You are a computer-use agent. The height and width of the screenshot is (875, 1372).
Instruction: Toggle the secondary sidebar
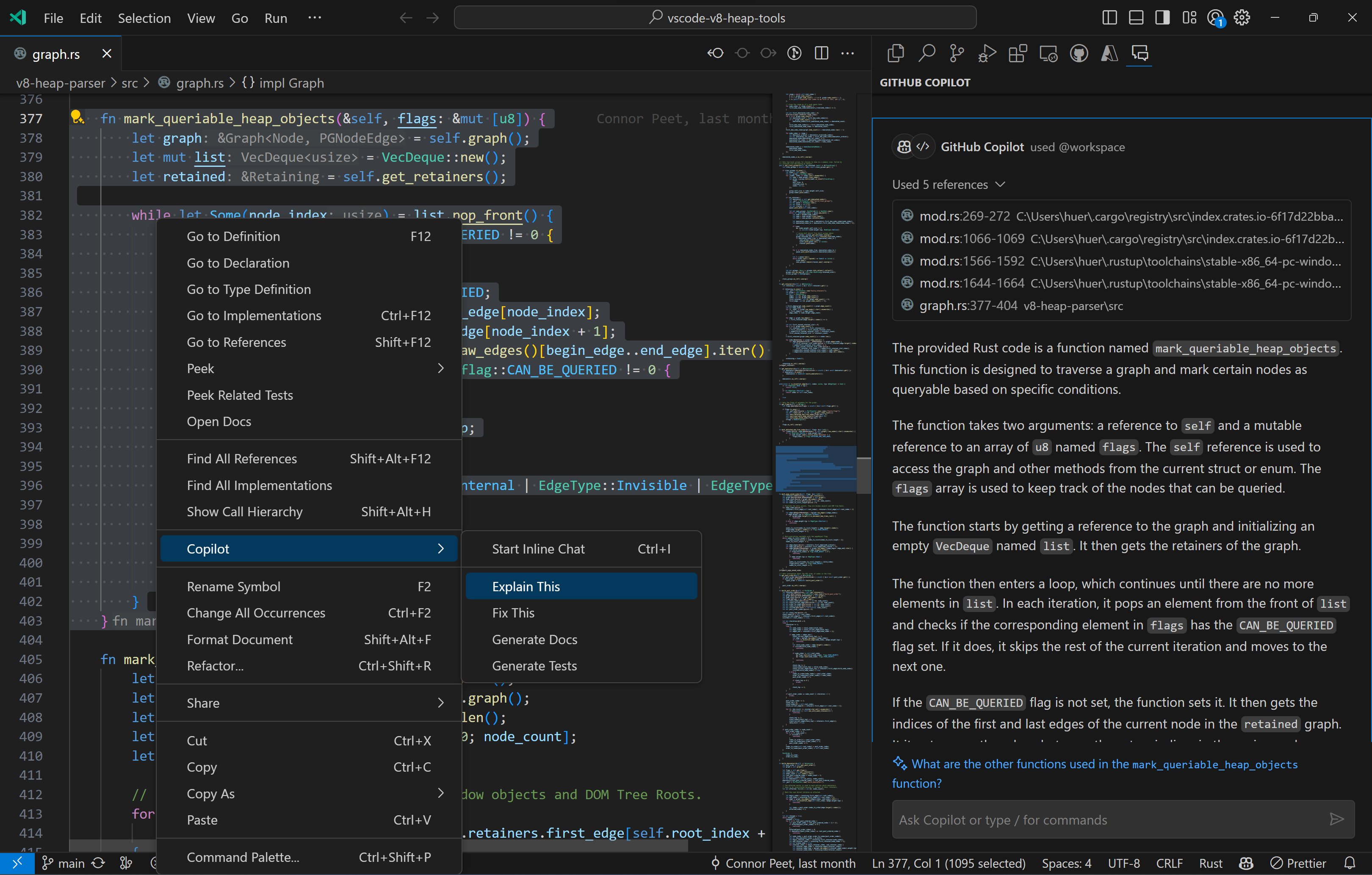pos(1162,18)
